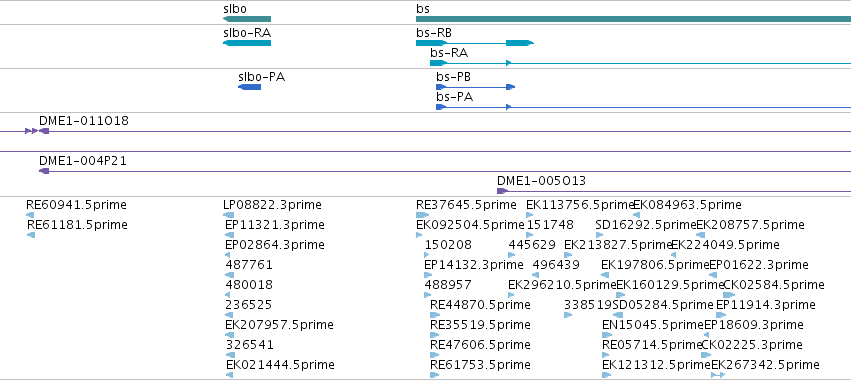851x380 pixels.
Task: Click the bs-PA protein label
Action: click(x=454, y=97)
